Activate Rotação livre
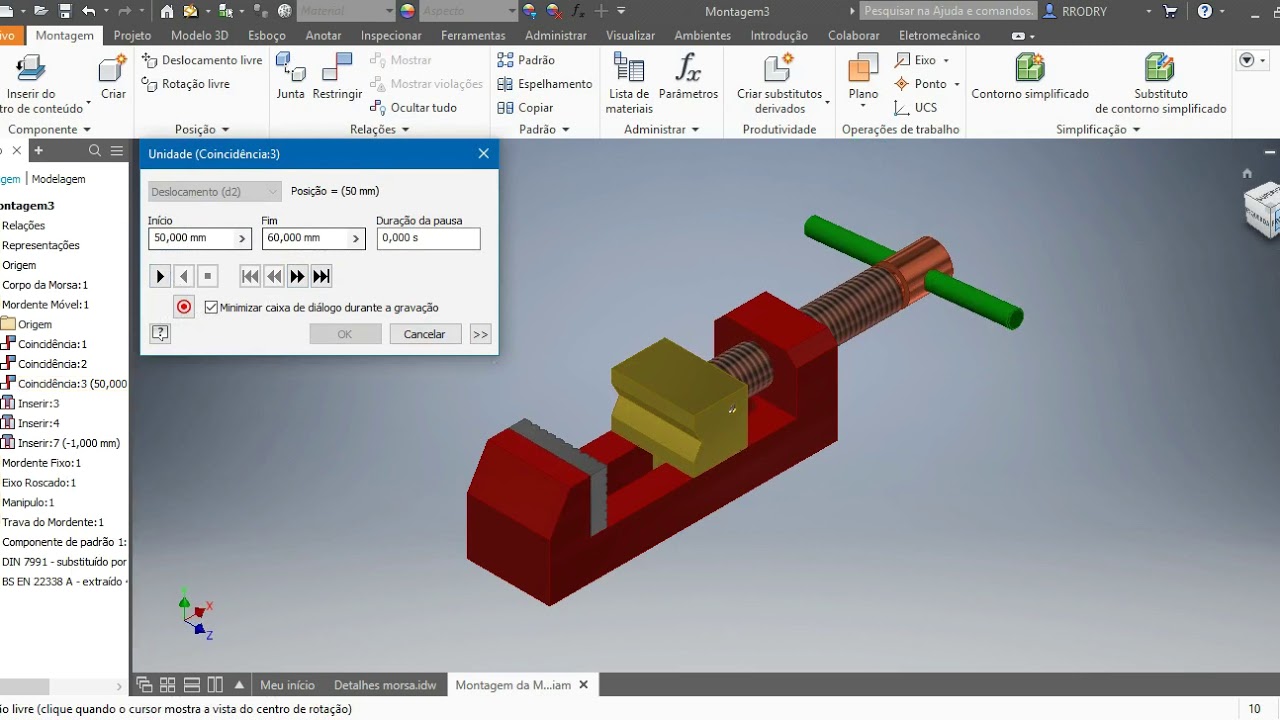The height and width of the screenshot is (720, 1280). (186, 84)
